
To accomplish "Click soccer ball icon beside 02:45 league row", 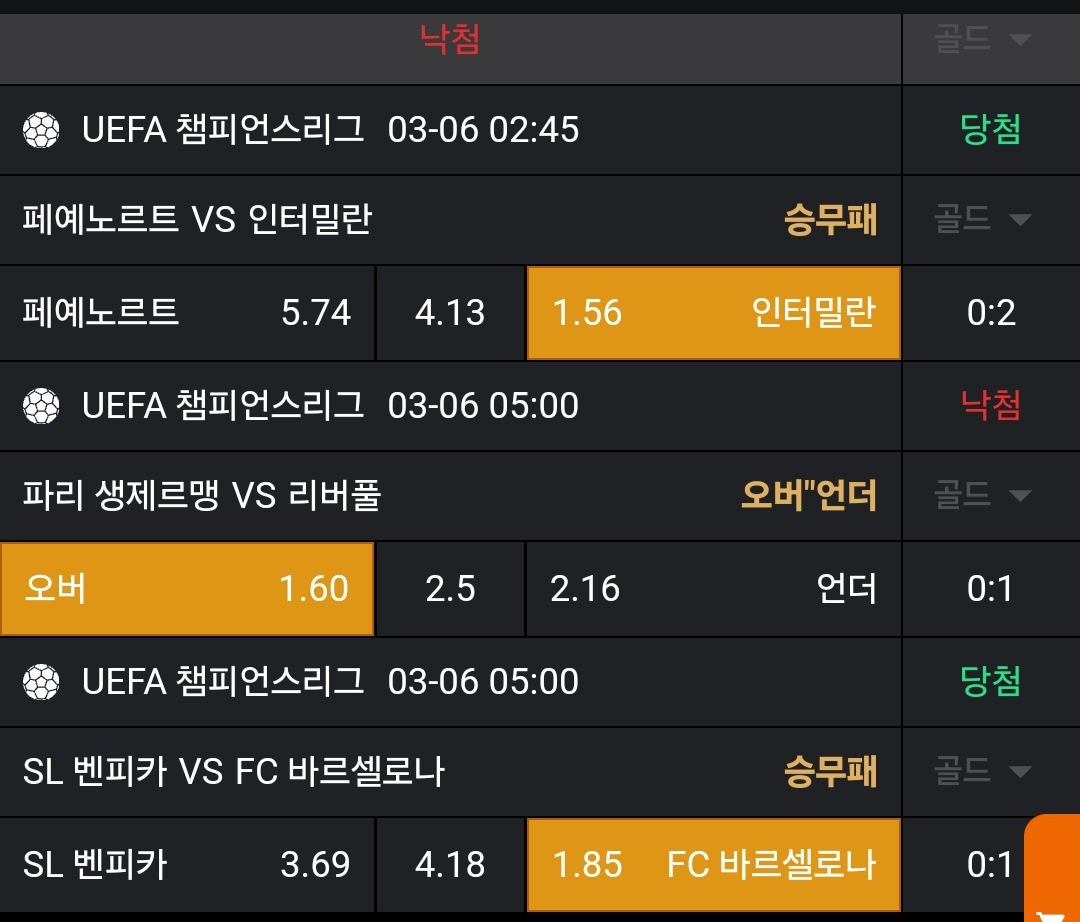I will point(41,130).
